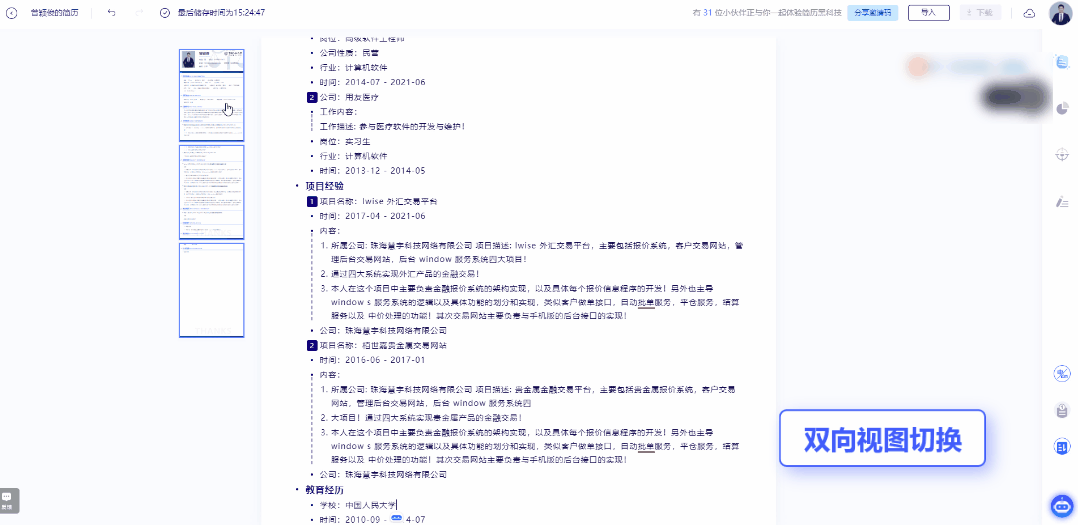Click the line 学校: 中国人民大学
This screenshot has height=525, width=1078.
(358, 506)
